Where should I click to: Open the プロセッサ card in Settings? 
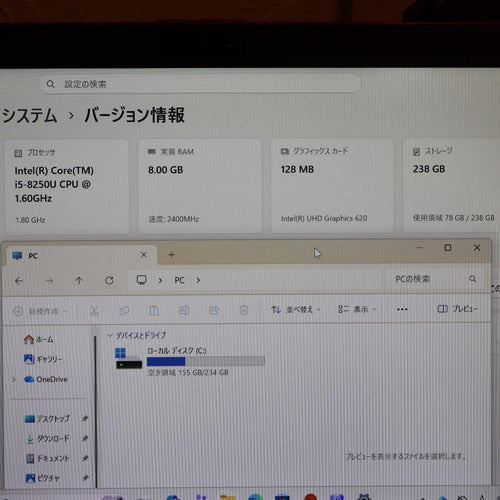click(x=67, y=186)
